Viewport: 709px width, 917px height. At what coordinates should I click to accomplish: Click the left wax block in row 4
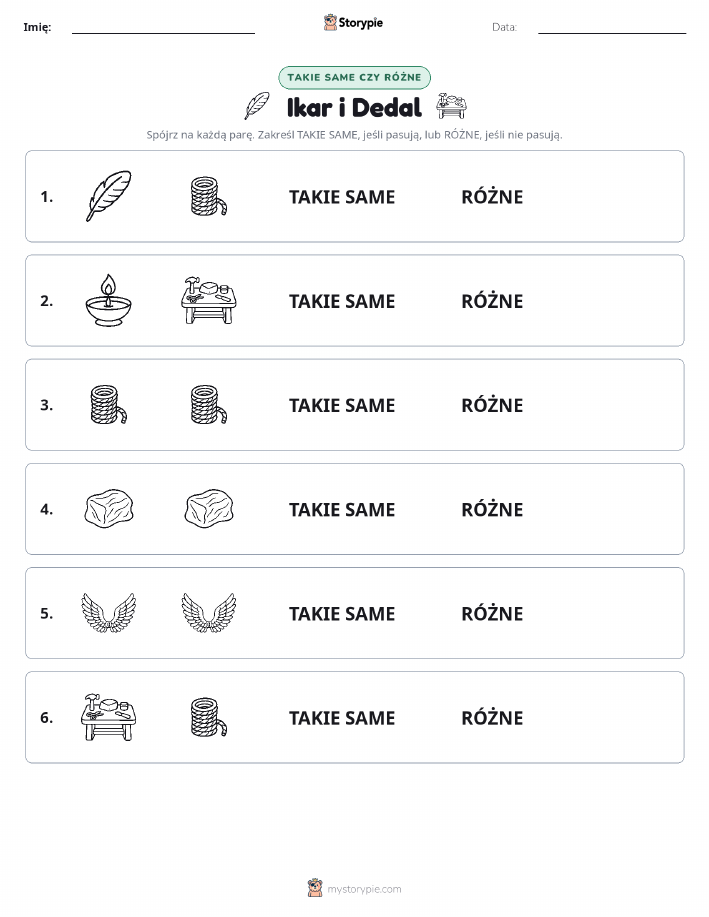point(109,509)
